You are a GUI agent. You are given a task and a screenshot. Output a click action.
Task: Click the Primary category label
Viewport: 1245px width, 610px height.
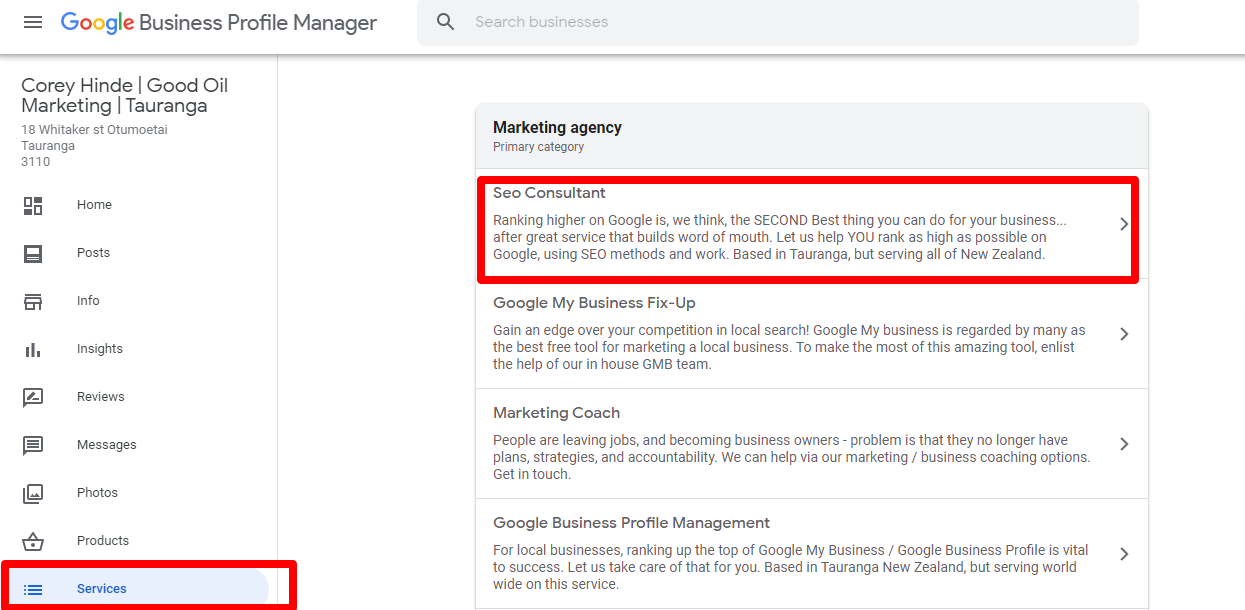click(x=538, y=147)
